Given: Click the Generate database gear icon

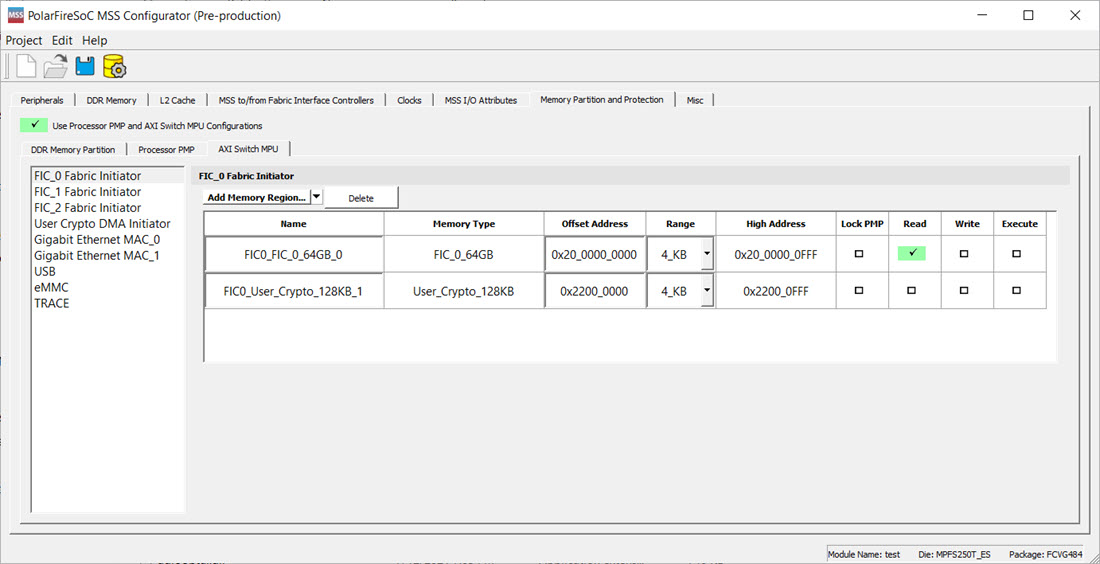Looking at the screenshot, I should pyautogui.click(x=114, y=67).
